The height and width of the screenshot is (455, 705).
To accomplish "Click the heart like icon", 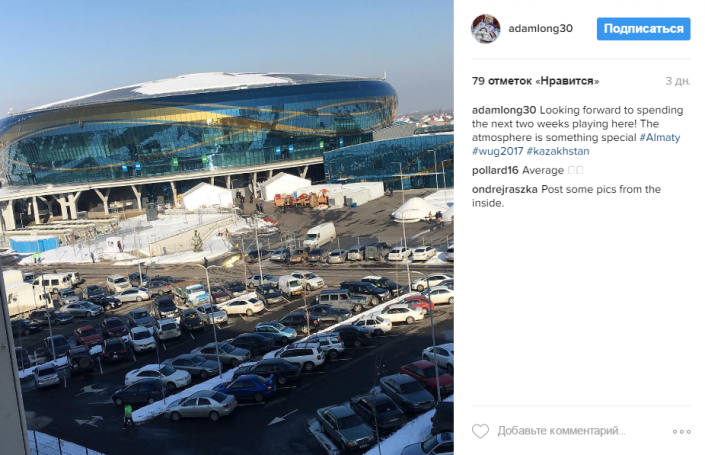I will coord(480,431).
